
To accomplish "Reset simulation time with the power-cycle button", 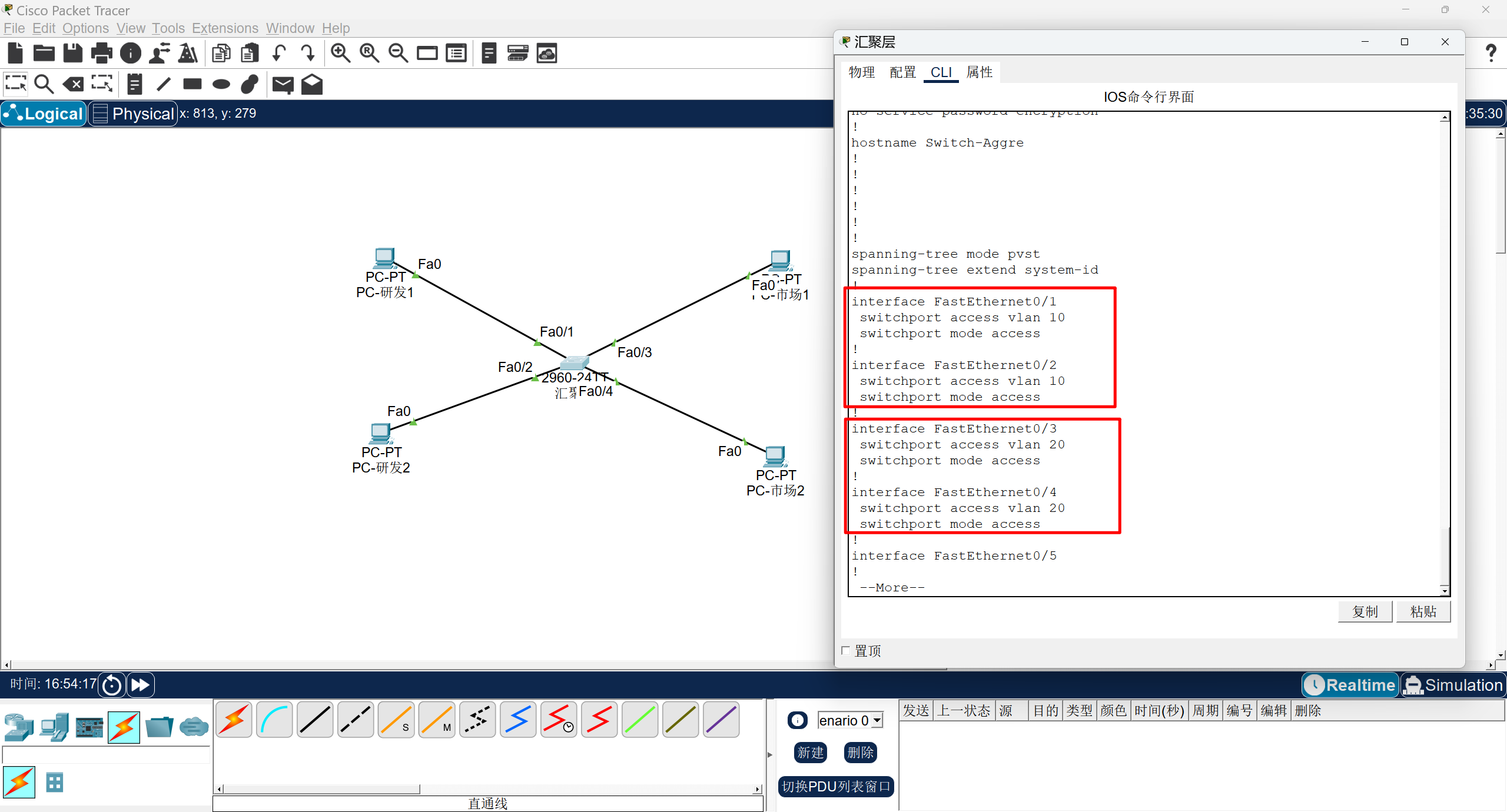I will click(112, 685).
